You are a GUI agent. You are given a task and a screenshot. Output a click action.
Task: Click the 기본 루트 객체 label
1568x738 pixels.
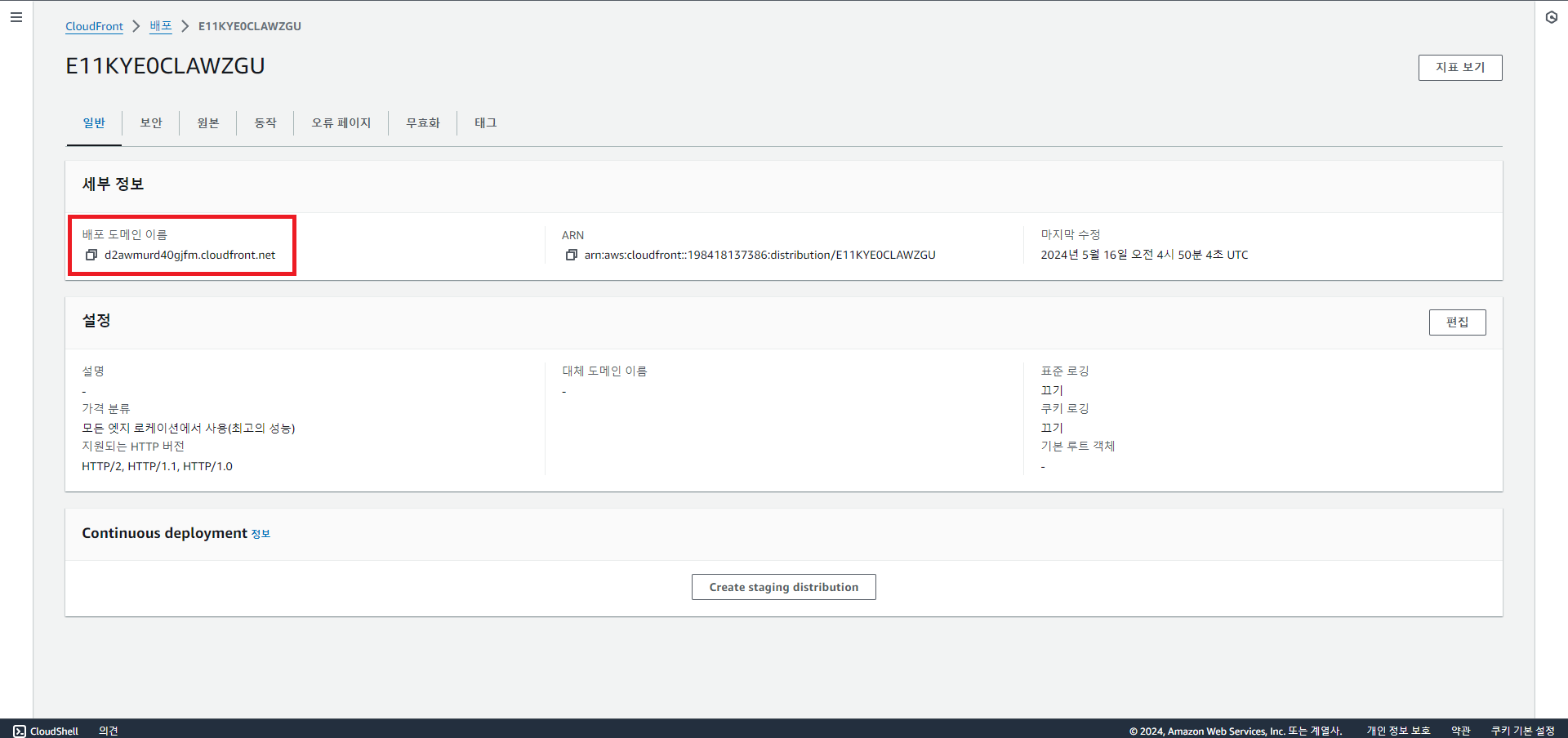click(1078, 446)
